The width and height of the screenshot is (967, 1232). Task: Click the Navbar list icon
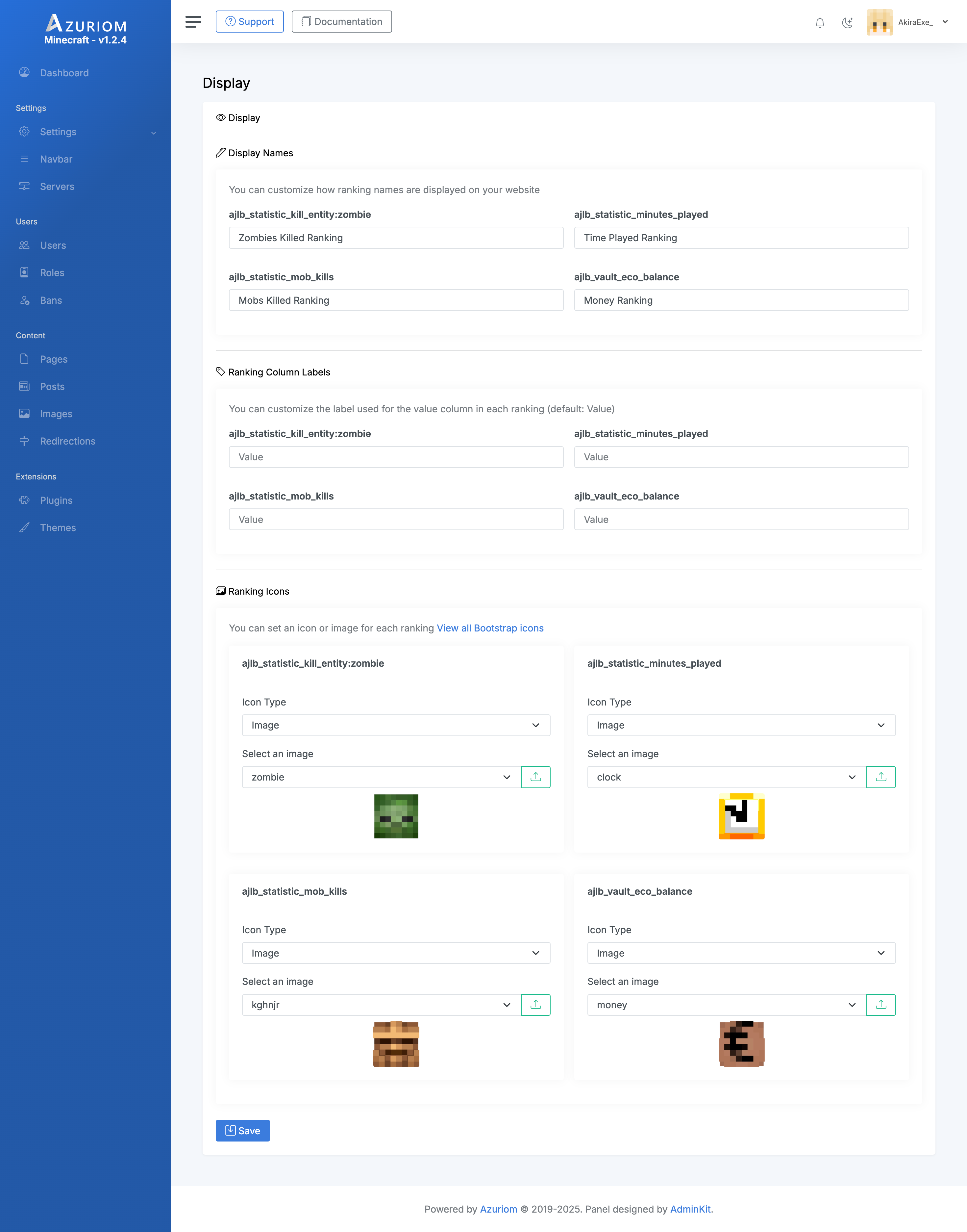[x=24, y=159]
